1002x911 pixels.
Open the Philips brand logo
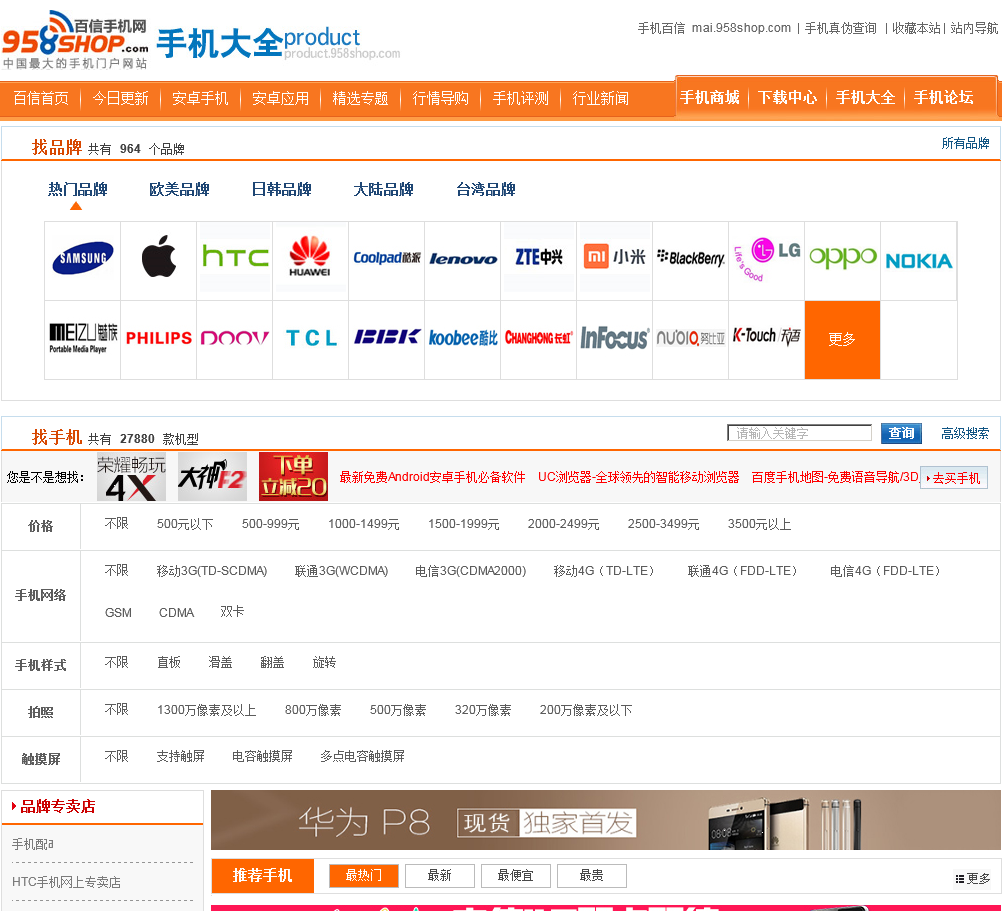[x=158, y=338]
